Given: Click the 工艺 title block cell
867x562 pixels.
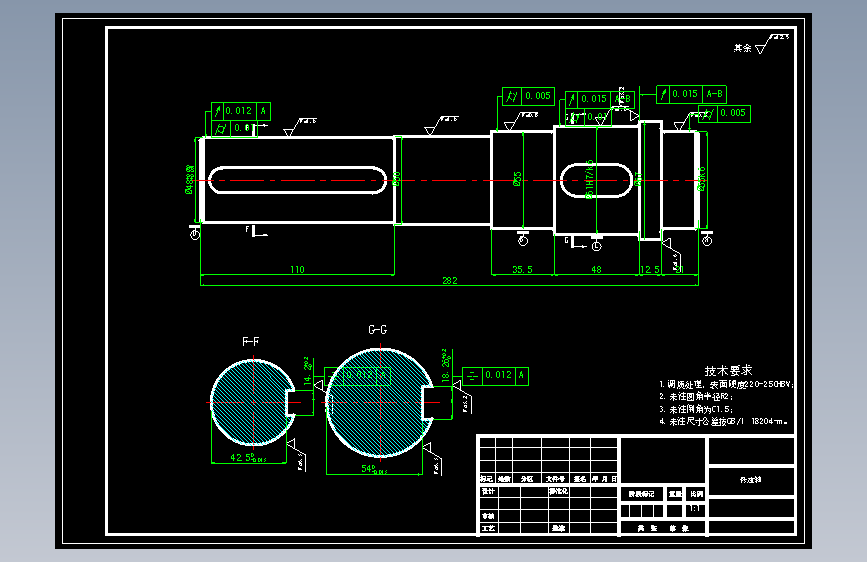Looking at the screenshot, I should [488, 528].
